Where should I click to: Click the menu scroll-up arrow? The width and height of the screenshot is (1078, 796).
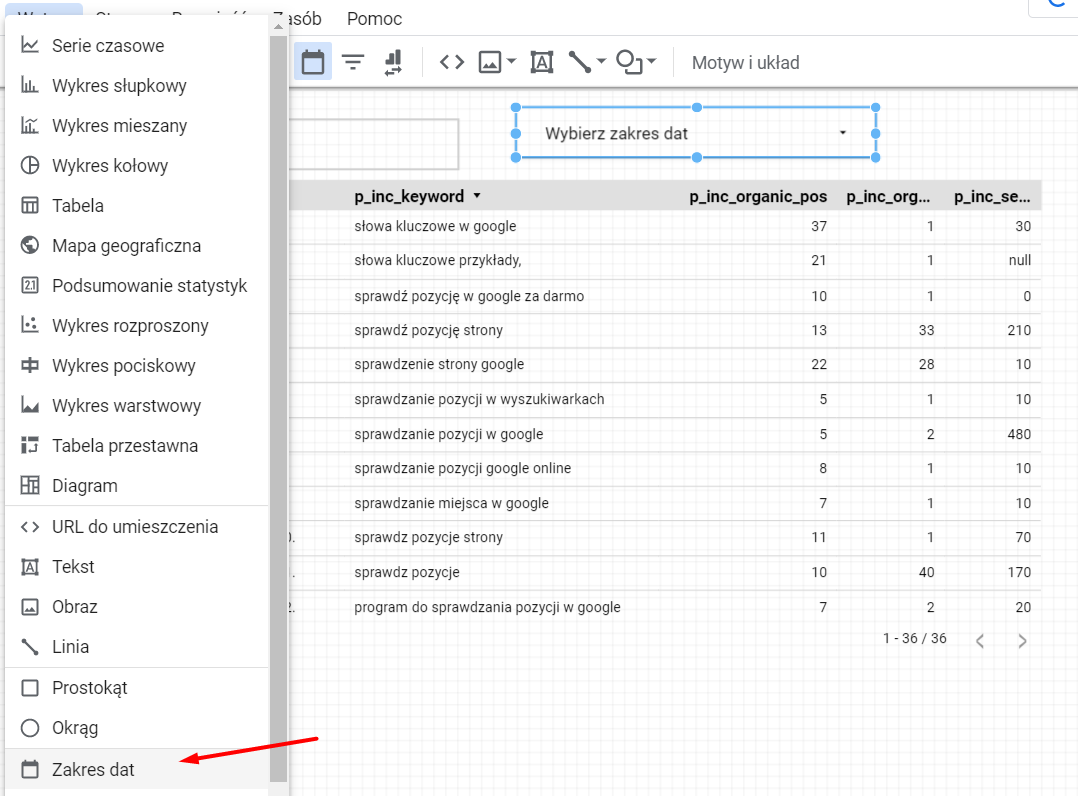click(x=278, y=27)
